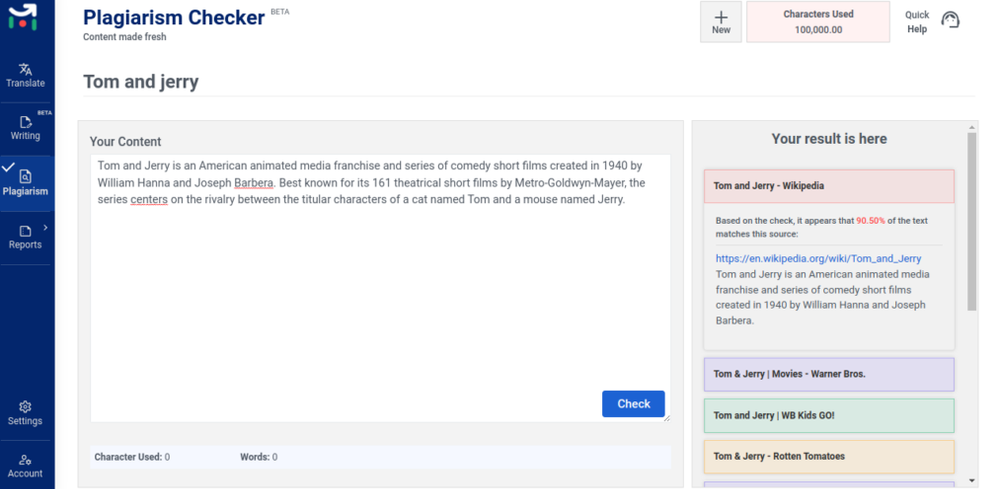Click the results scrollbar down arrow

point(971,481)
